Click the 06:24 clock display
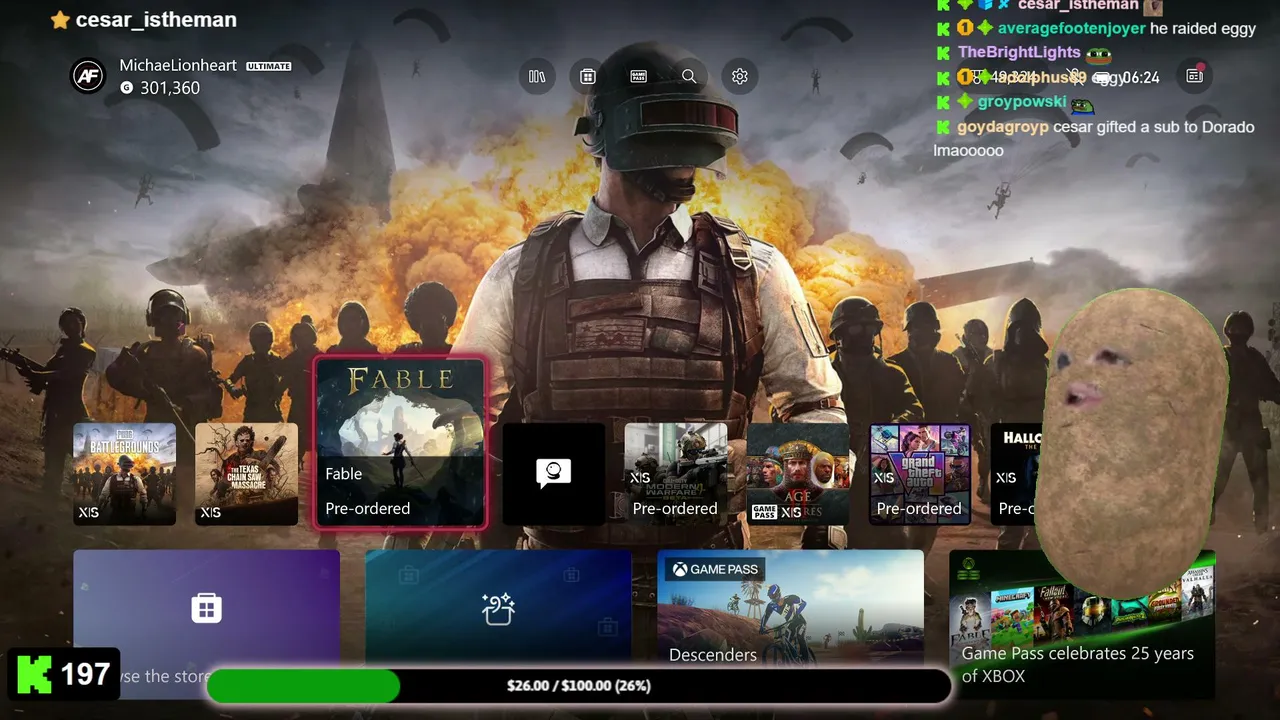This screenshot has width=1280, height=720. pos(1140,77)
